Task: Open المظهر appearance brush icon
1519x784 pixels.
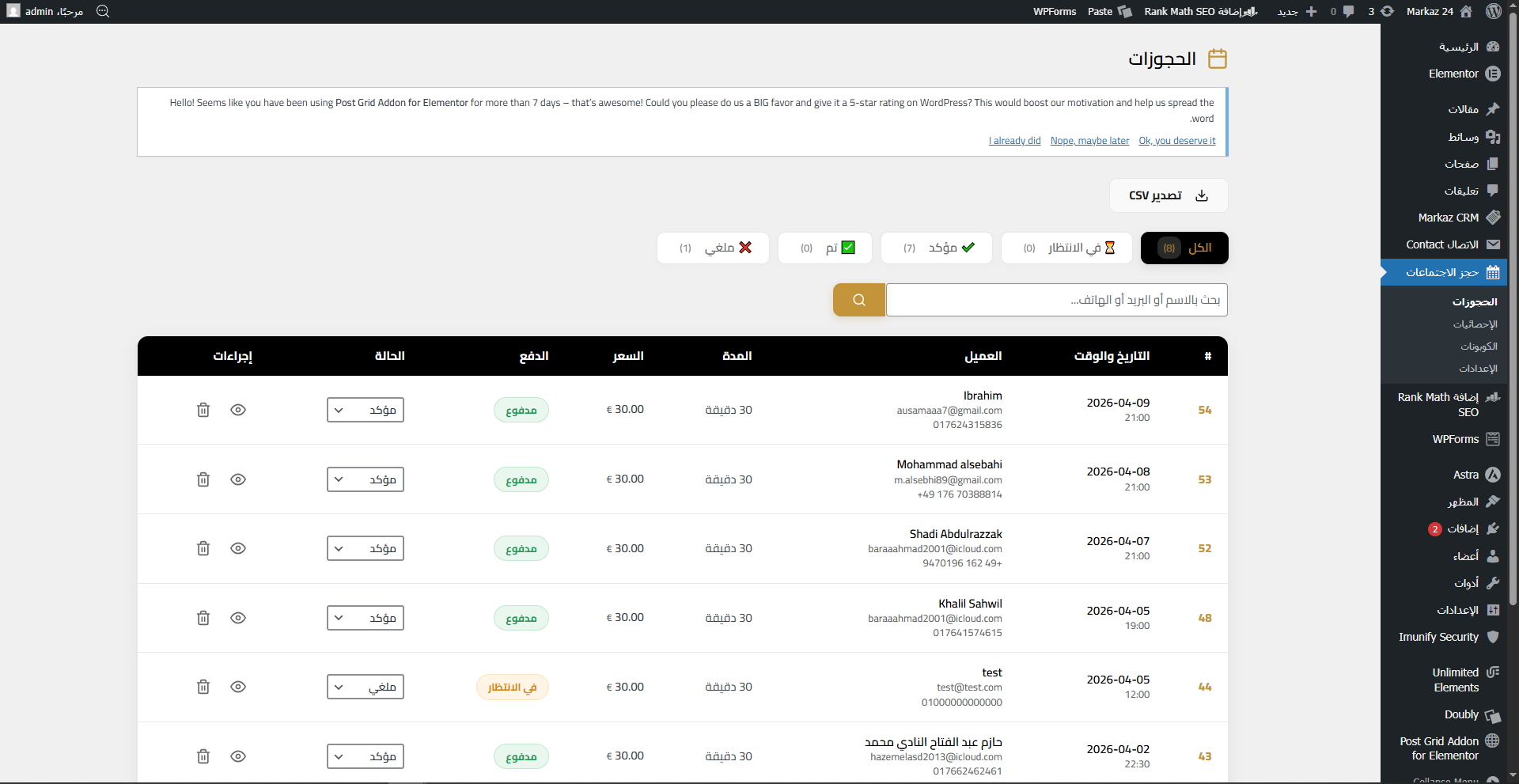Action: 1493,502
